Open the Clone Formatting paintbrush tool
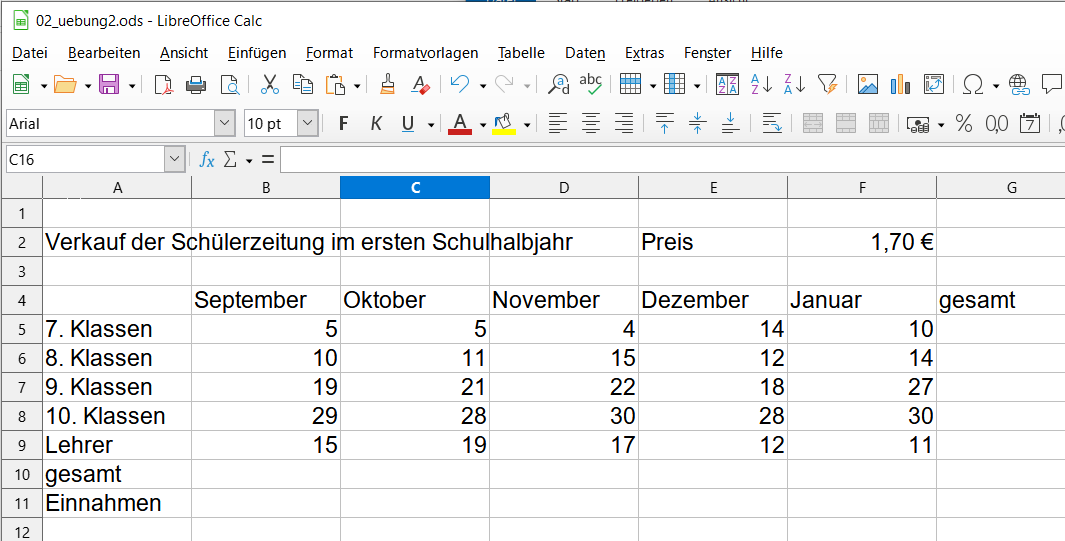 point(389,85)
